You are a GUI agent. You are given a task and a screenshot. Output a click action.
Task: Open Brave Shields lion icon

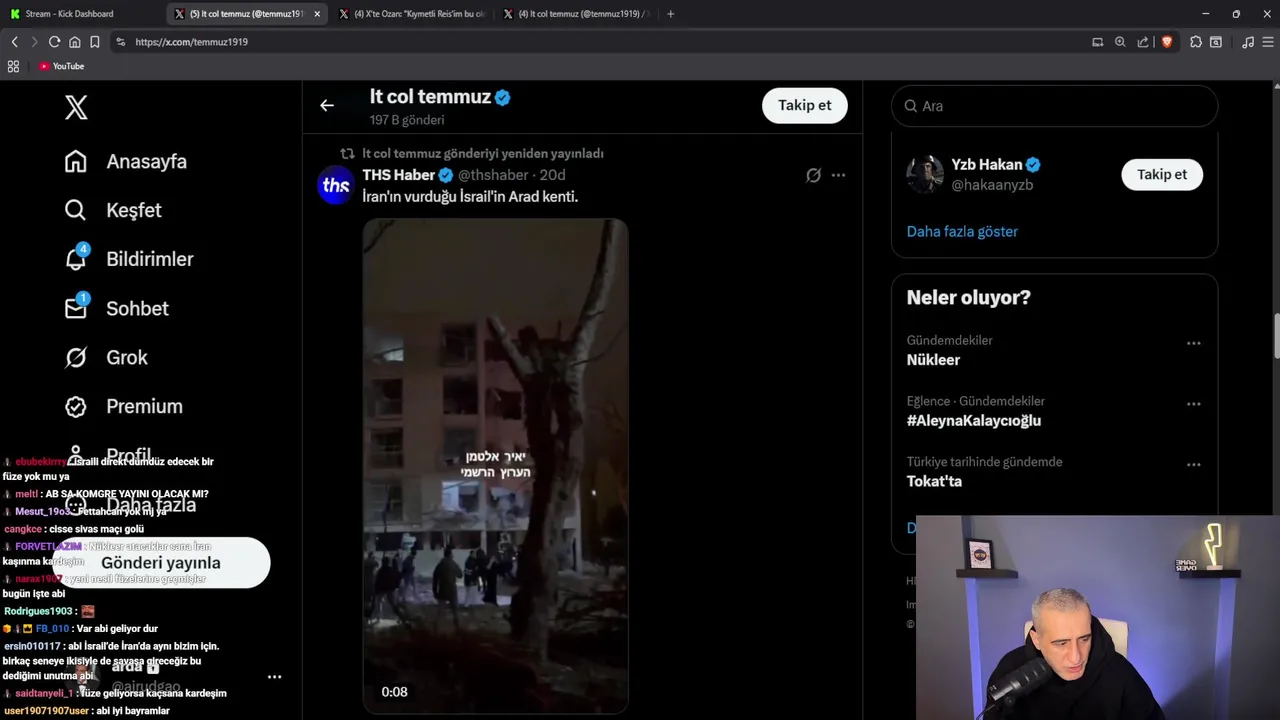(x=1166, y=42)
